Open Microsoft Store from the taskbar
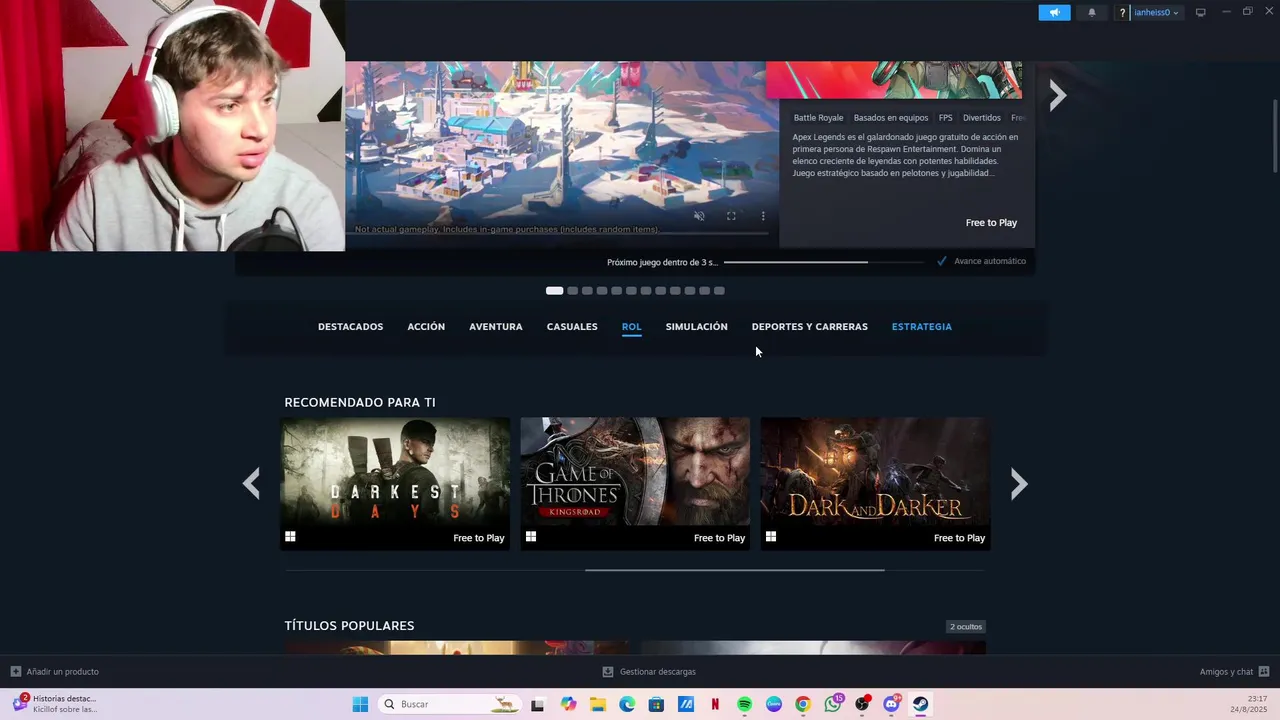The height and width of the screenshot is (720, 1280). [x=656, y=704]
